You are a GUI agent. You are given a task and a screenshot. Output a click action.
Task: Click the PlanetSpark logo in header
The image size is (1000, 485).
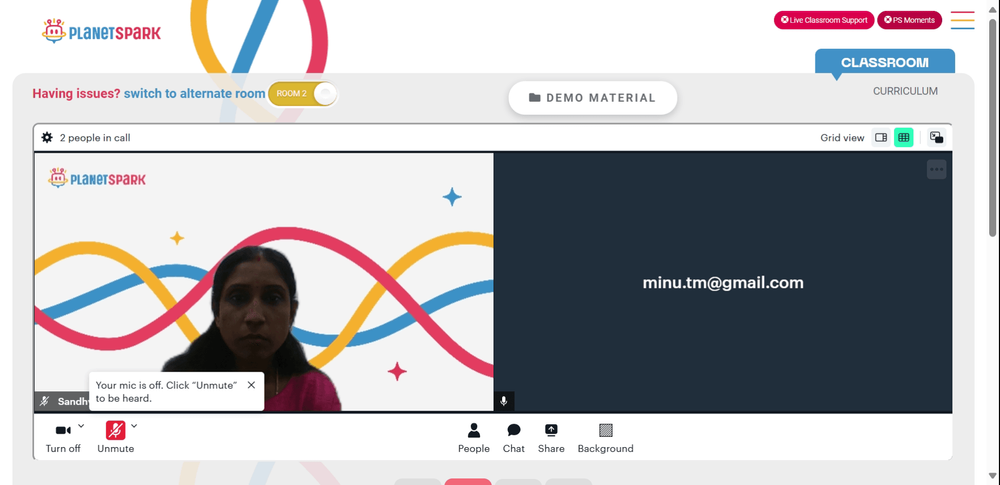click(101, 31)
